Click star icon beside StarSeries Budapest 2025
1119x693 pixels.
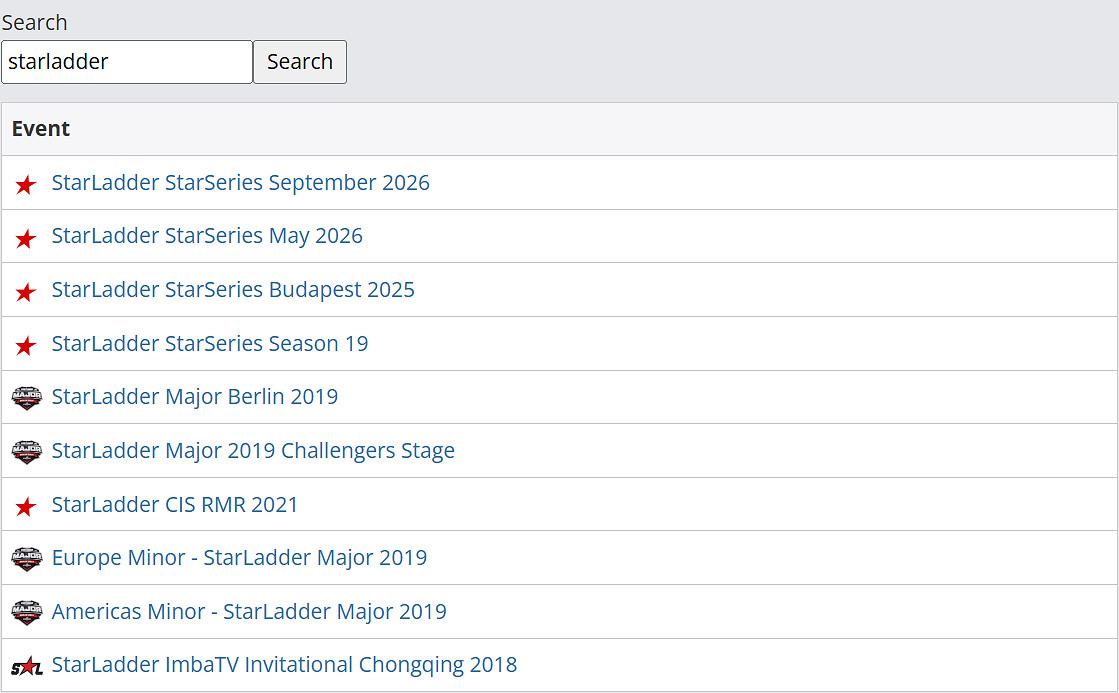coord(26,291)
